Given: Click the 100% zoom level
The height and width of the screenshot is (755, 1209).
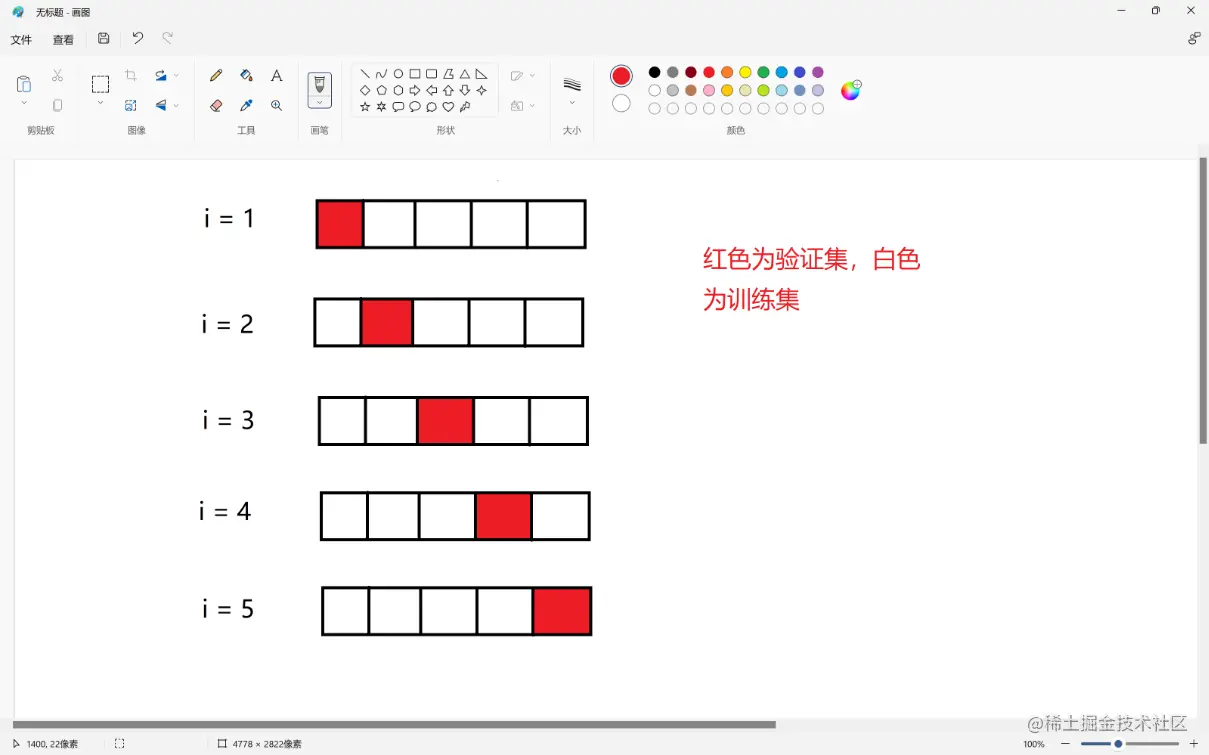Looking at the screenshot, I should coord(1033,744).
